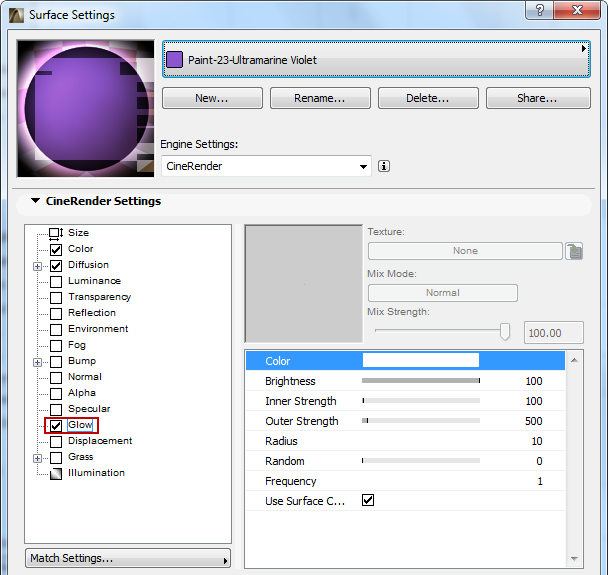Screen dimensions: 608x575
Task: Click the Engine Settings info icon
Action: pos(383,166)
